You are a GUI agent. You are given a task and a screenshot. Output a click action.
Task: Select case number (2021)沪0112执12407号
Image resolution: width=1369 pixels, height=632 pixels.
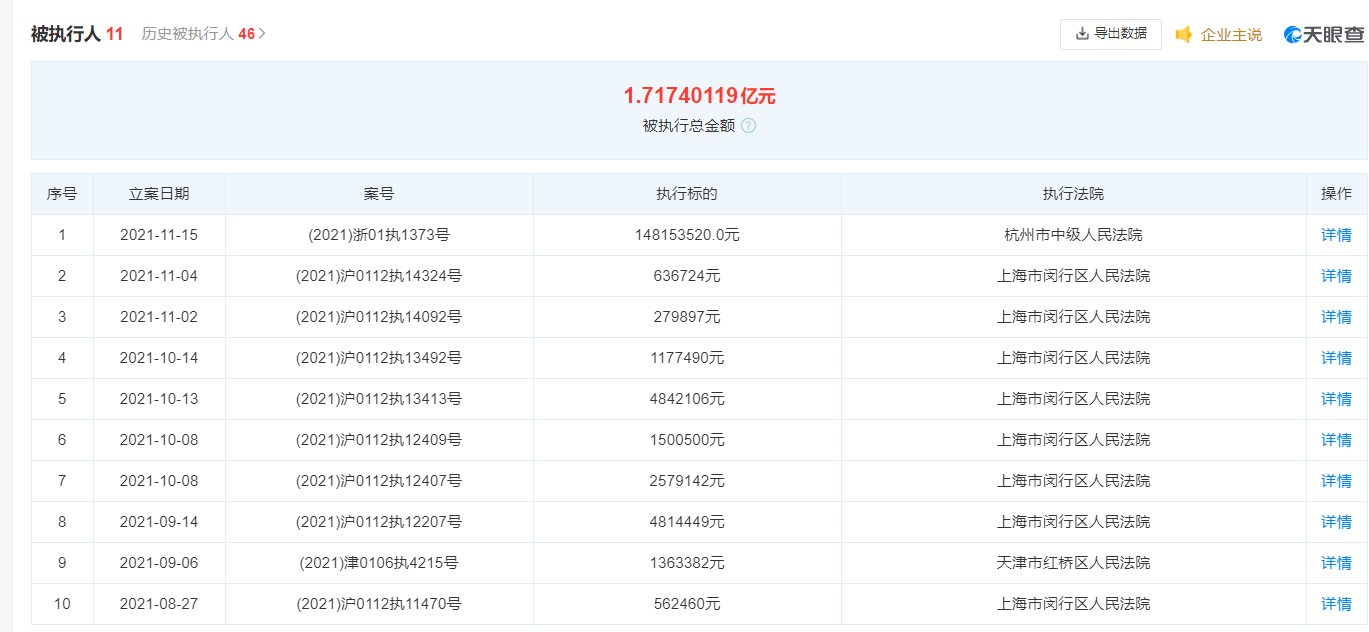point(379,481)
